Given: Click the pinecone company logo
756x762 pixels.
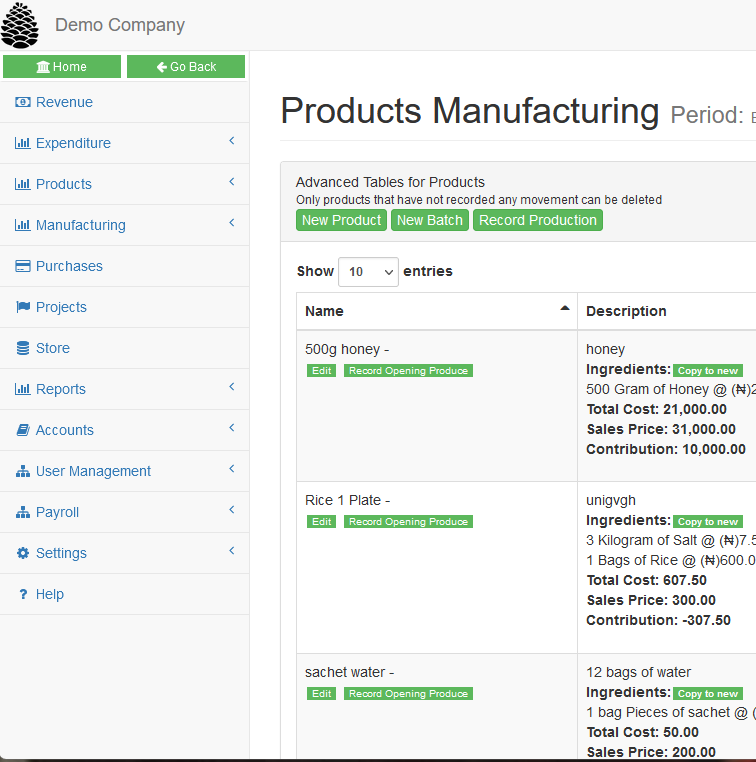Looking at the screenshot, I should [x=20, y=25].
